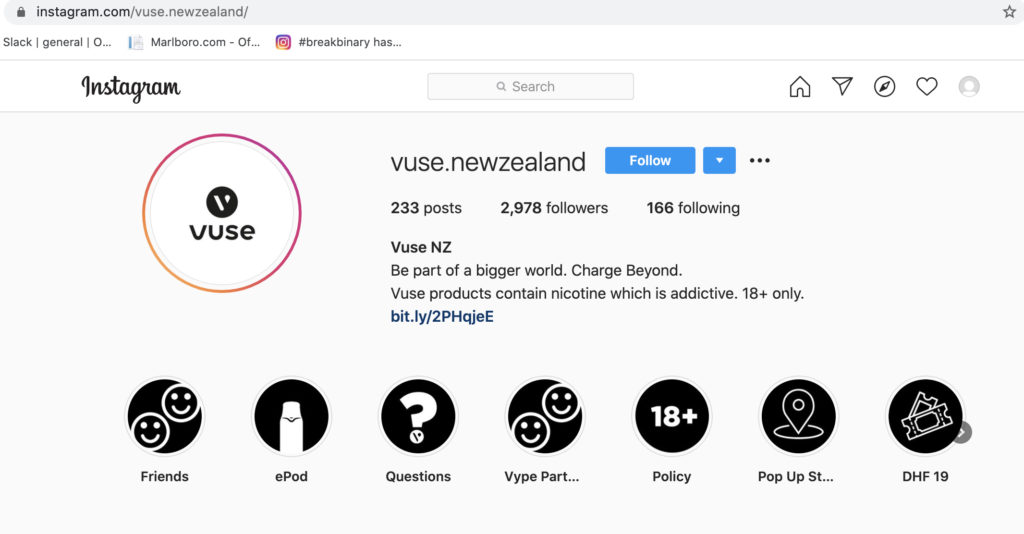The width and height of the screenshot is (1024, 534).
Task: Open the bit.ly/2PHqjeE bio link
Action: (x=442, y=317)
